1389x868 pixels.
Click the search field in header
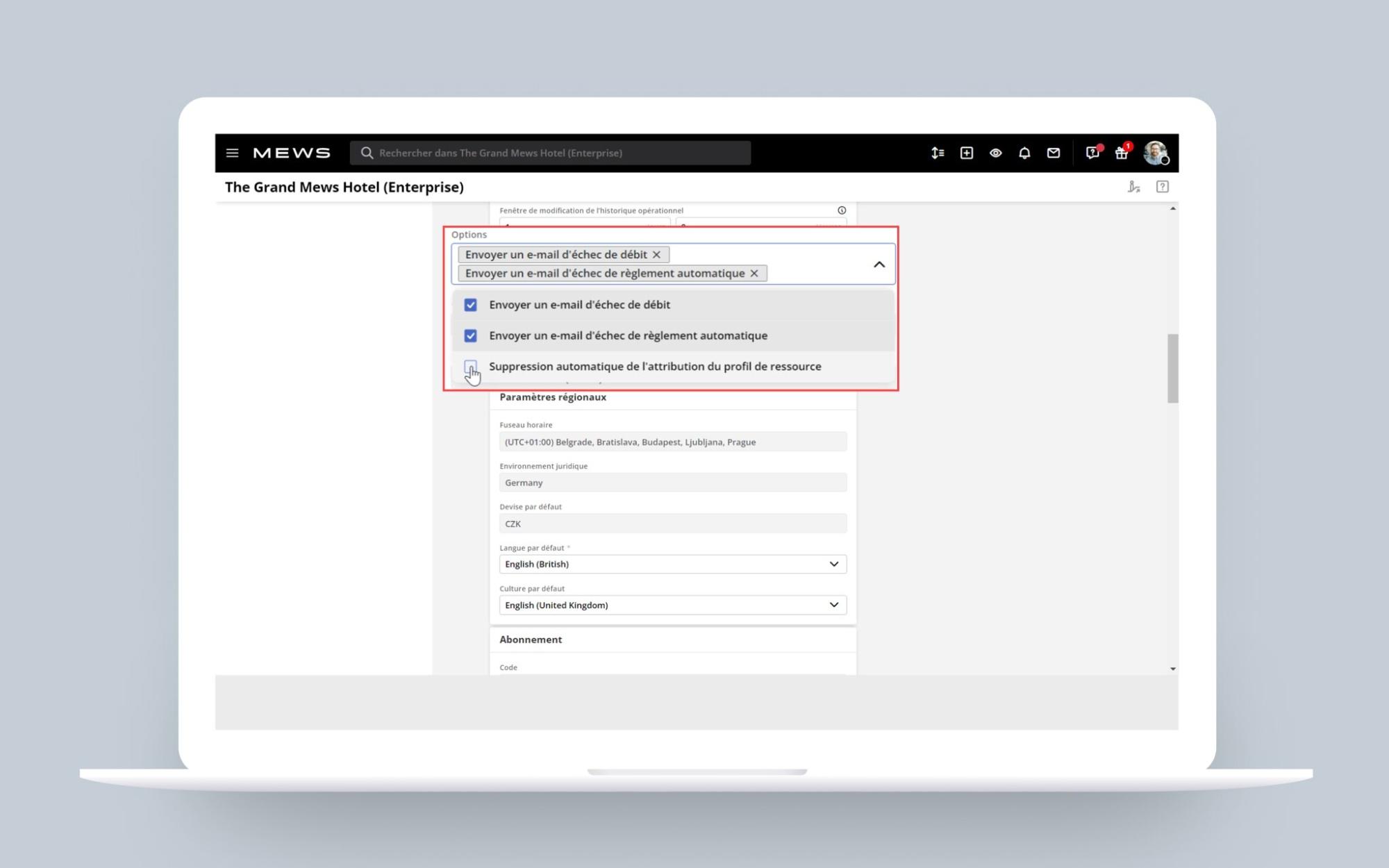550,153
